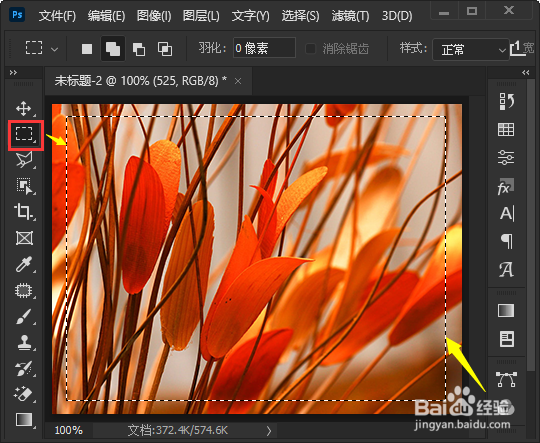Open the status bar info arrow menu
The image size is (540, 443).
coord(269,431)
